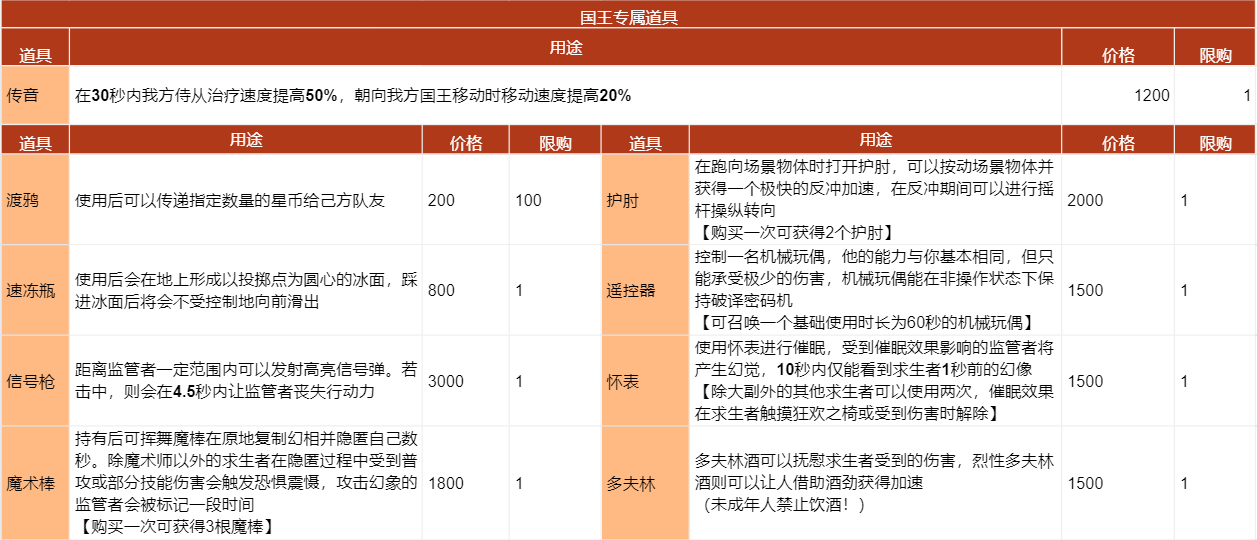Click the purchase limit 100 for 渡鸦
1257x540 pixels.
pos(528,200)
